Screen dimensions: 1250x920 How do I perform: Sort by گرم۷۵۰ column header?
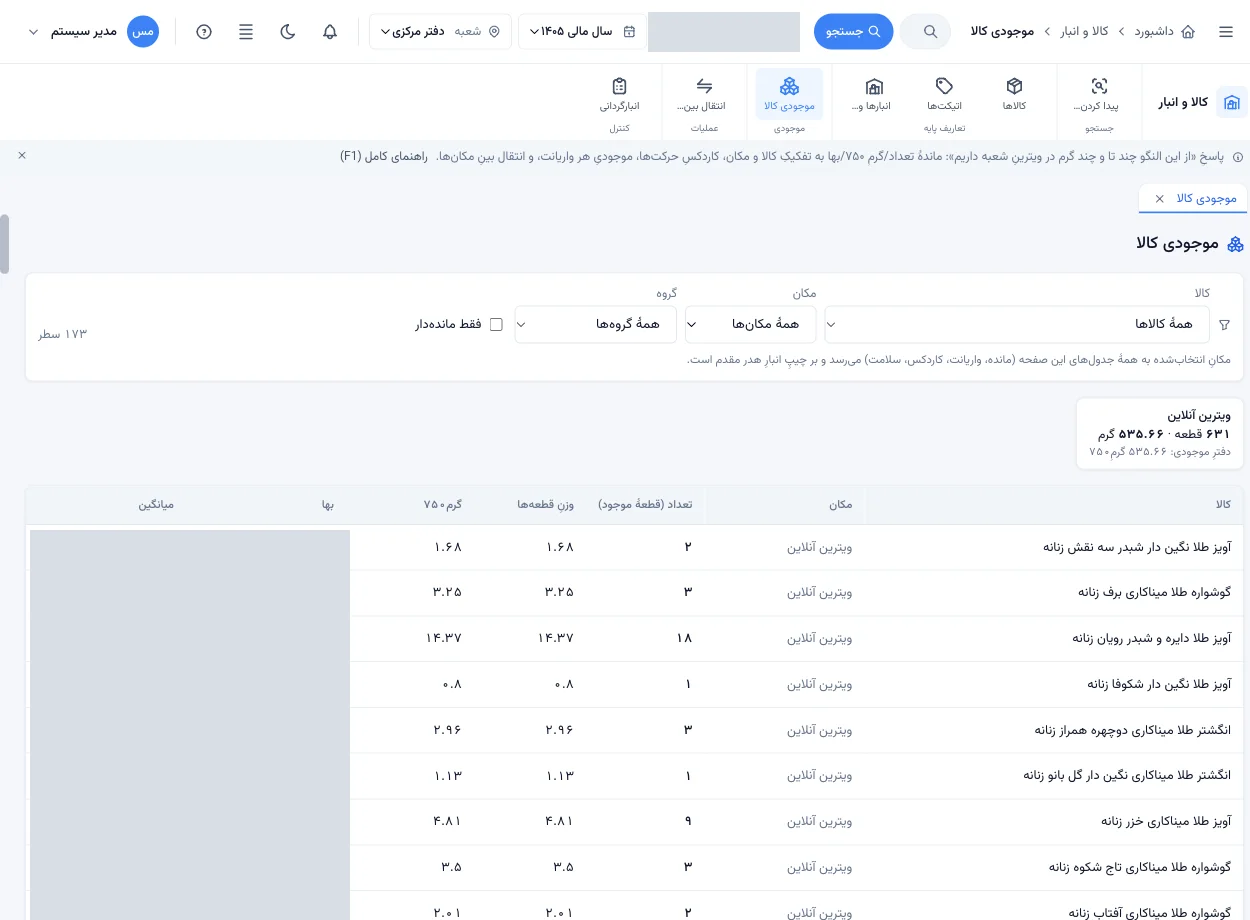click(443, 505)
